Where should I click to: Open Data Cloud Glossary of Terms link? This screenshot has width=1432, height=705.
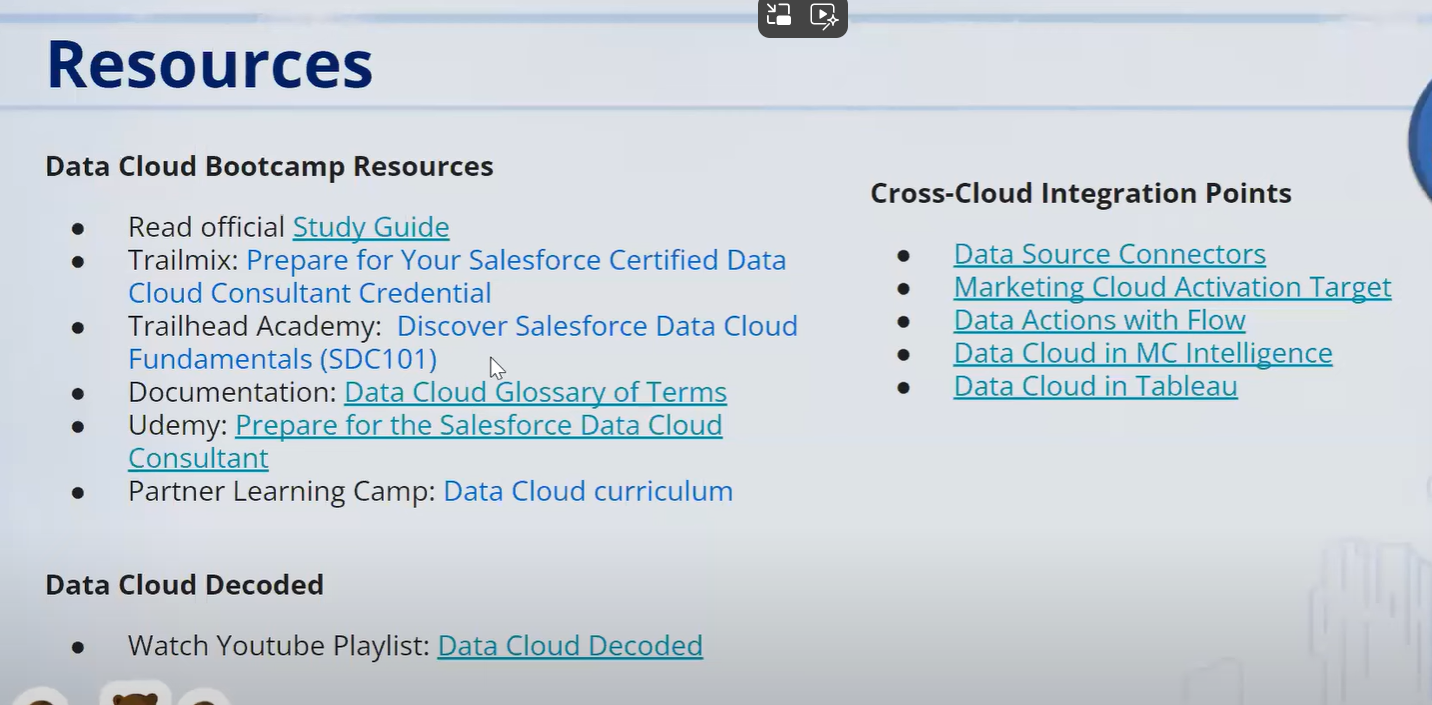(535, 392)
